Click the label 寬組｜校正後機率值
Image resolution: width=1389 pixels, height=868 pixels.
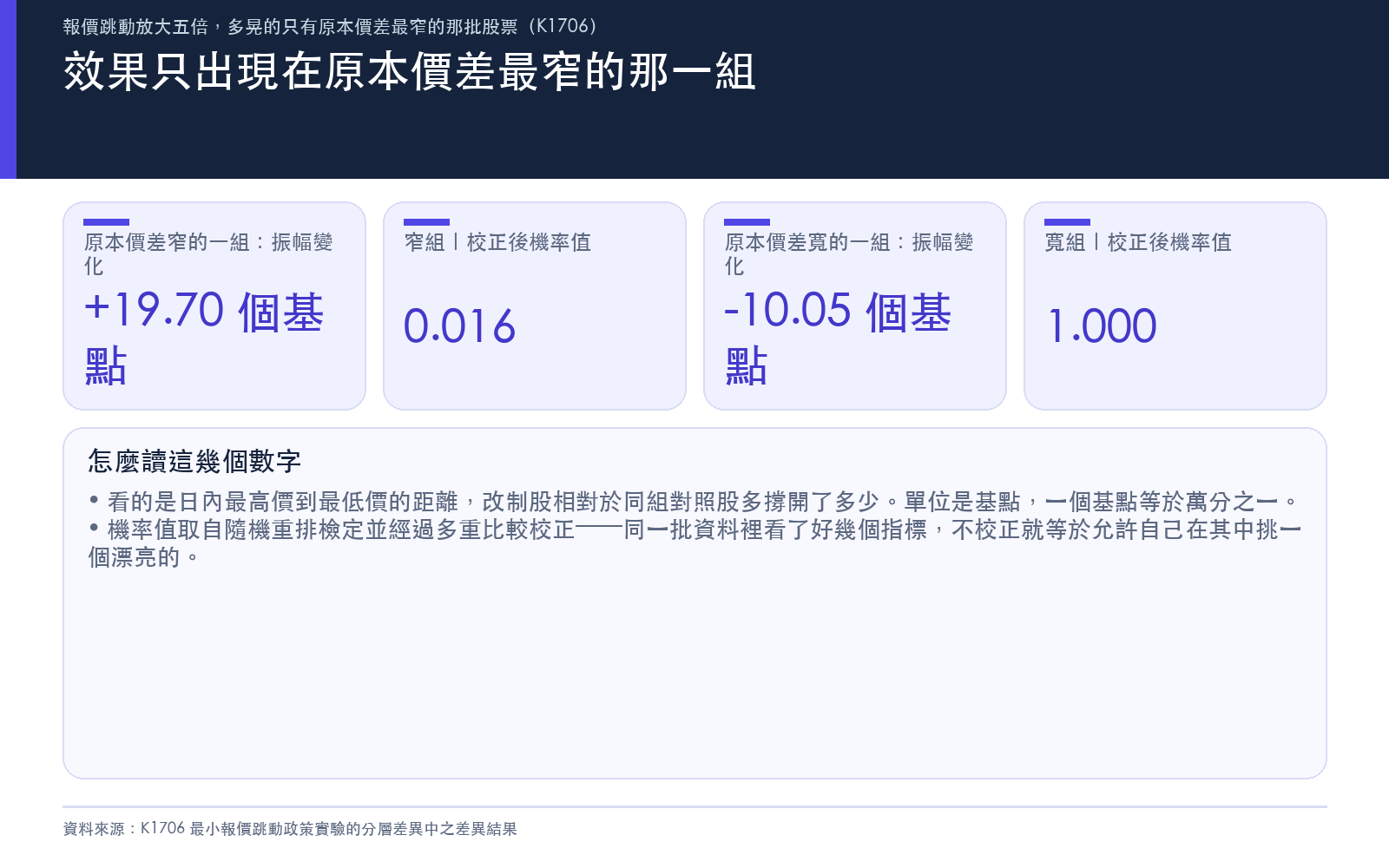pos(1138,242)
